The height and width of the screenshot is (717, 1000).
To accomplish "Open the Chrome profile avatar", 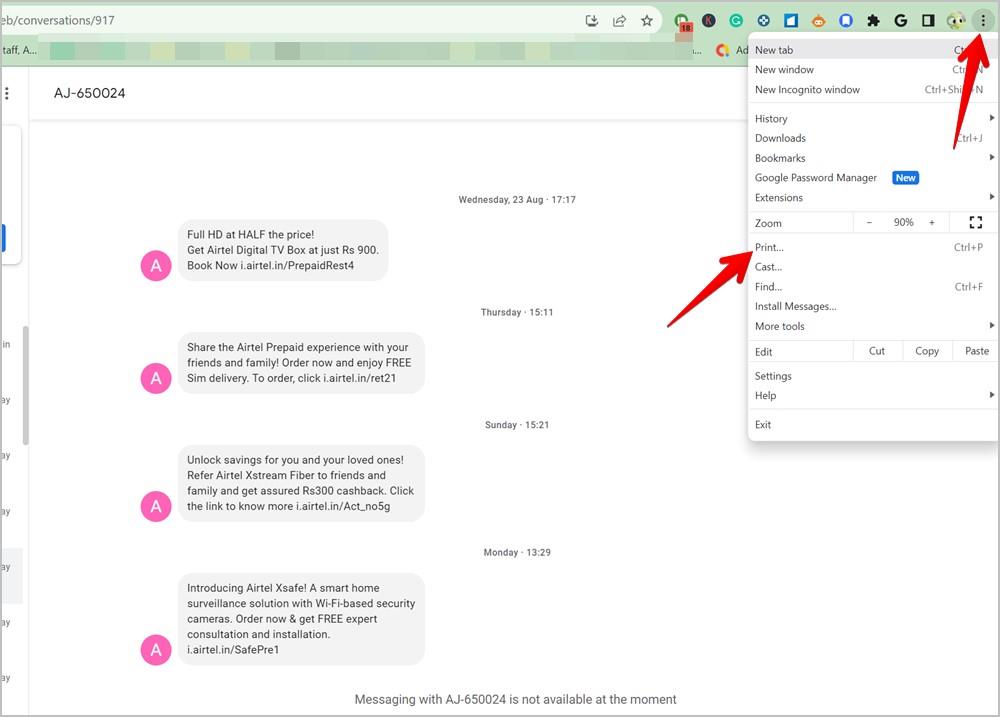I will coord(955,20).
